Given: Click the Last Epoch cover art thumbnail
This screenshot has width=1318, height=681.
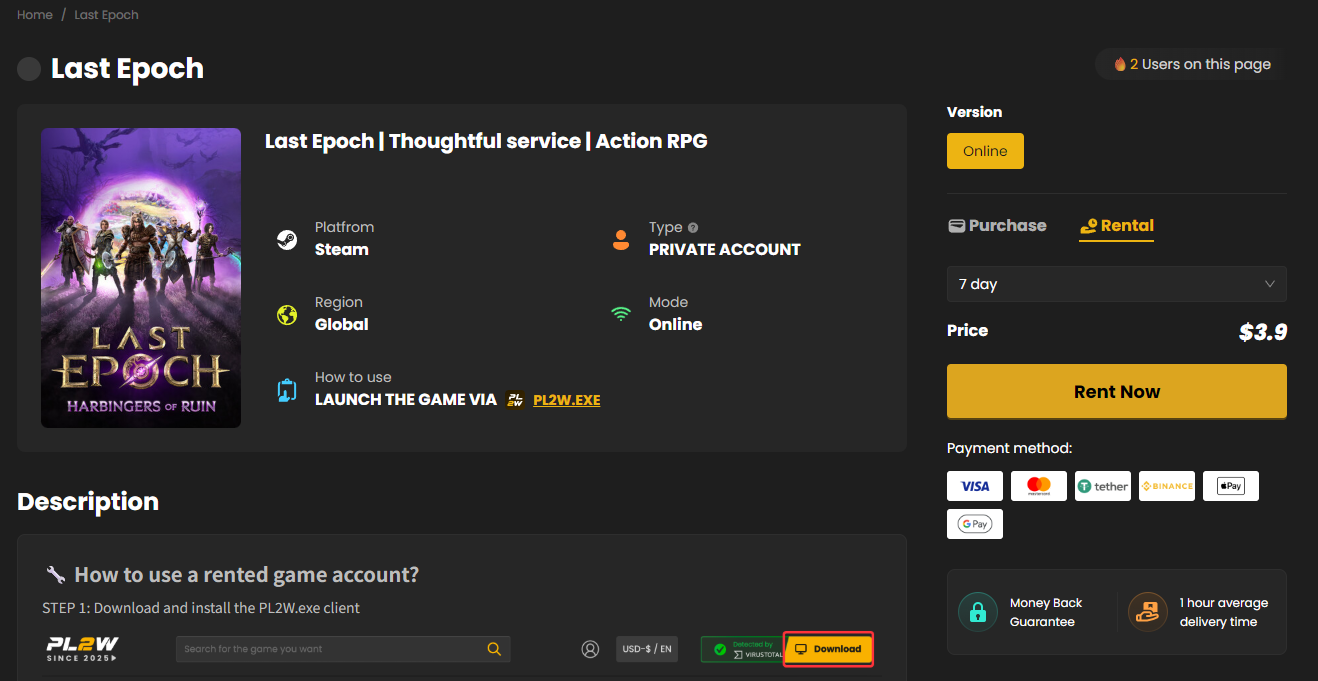Looking at the screenshot, I should pos(141,278).
